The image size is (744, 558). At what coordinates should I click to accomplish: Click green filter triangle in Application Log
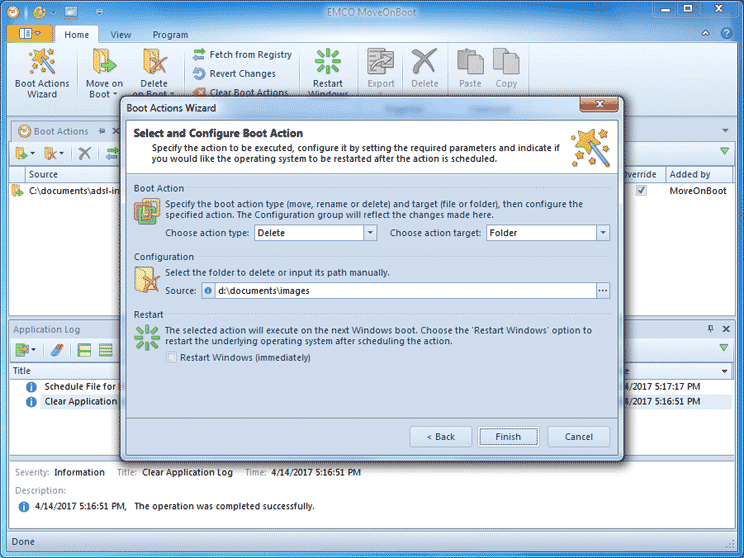[724, 348]
